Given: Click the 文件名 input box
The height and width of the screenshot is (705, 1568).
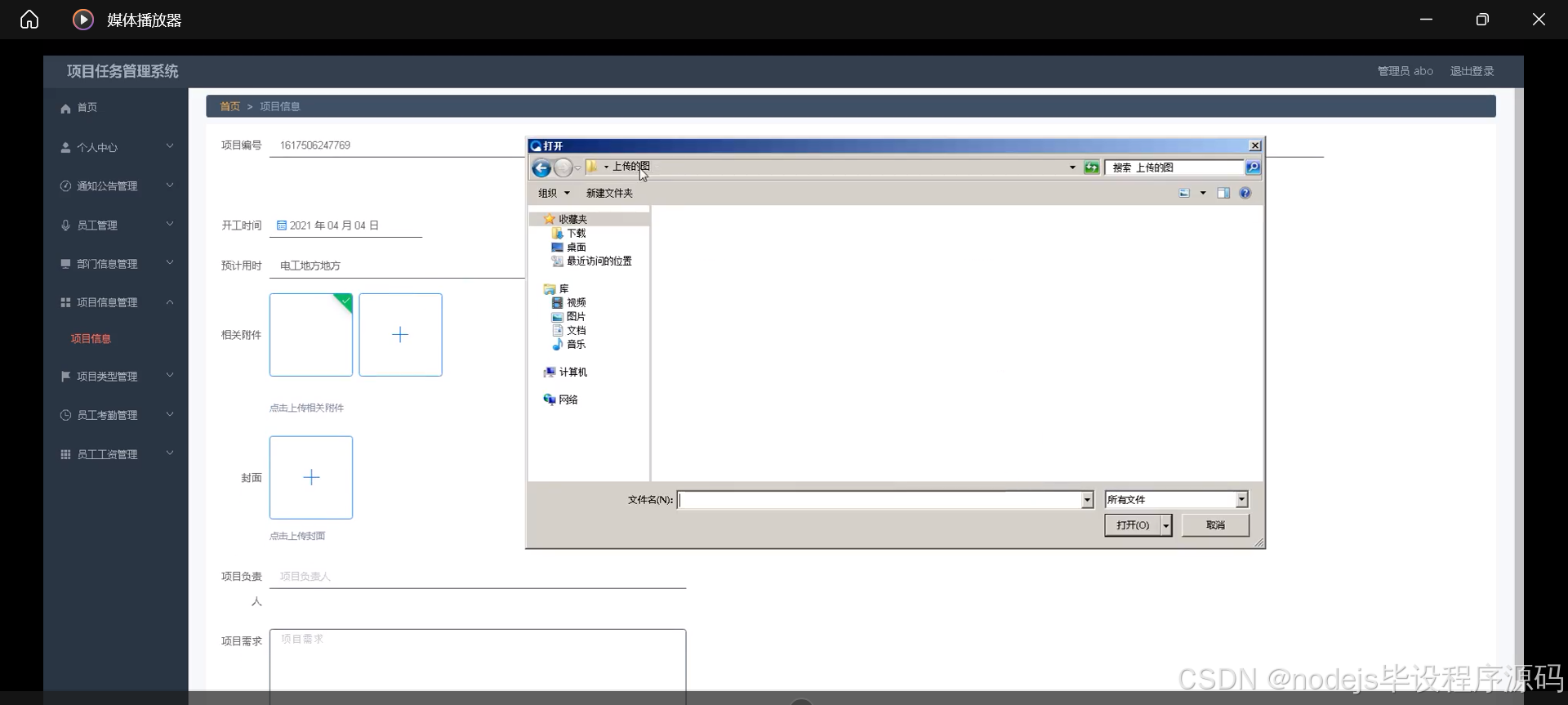Looking at the screenshot, I should coord(880,500).
